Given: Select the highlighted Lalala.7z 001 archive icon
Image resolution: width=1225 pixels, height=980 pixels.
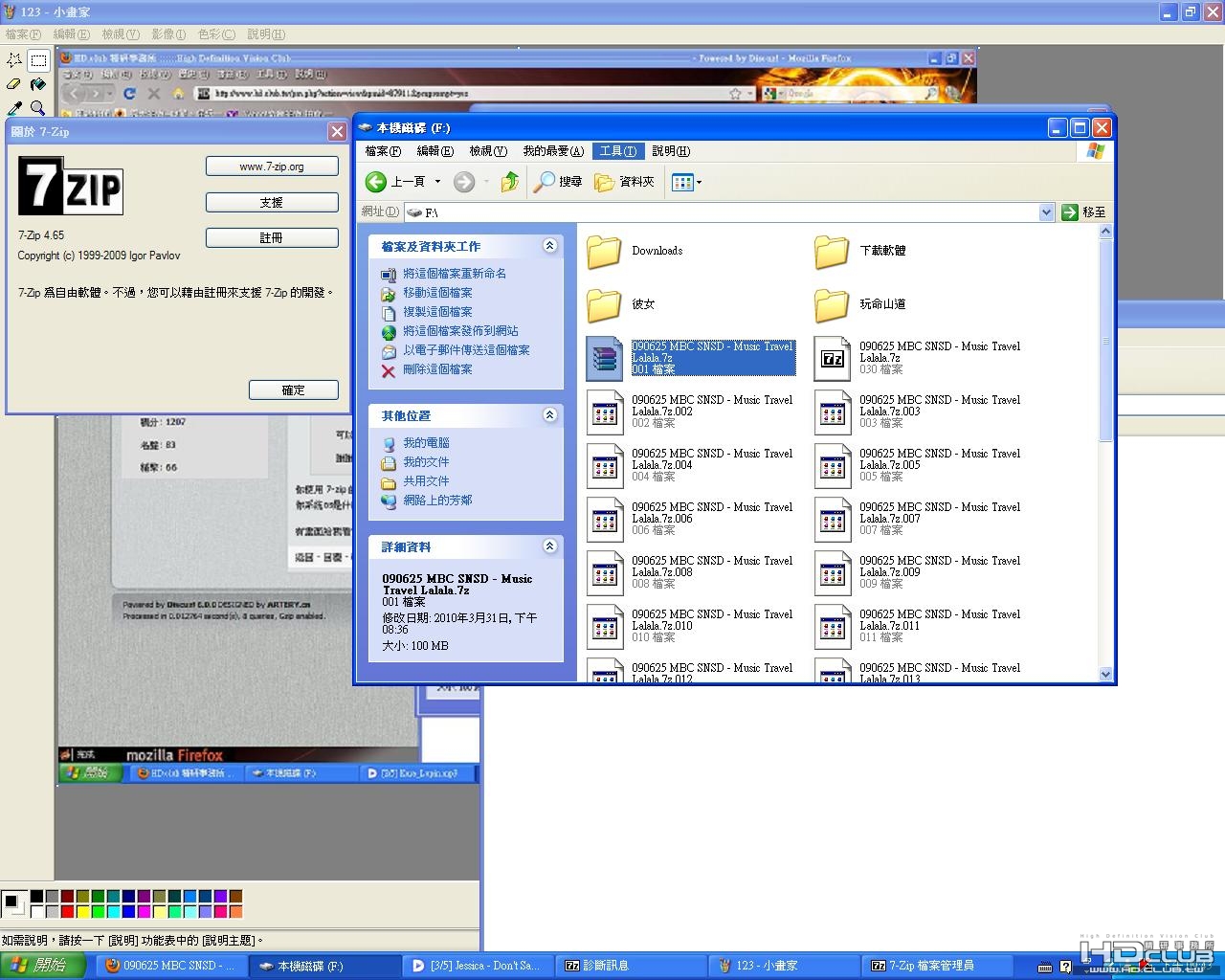Looking at the screenshot, I should click(x=605, y=359).
